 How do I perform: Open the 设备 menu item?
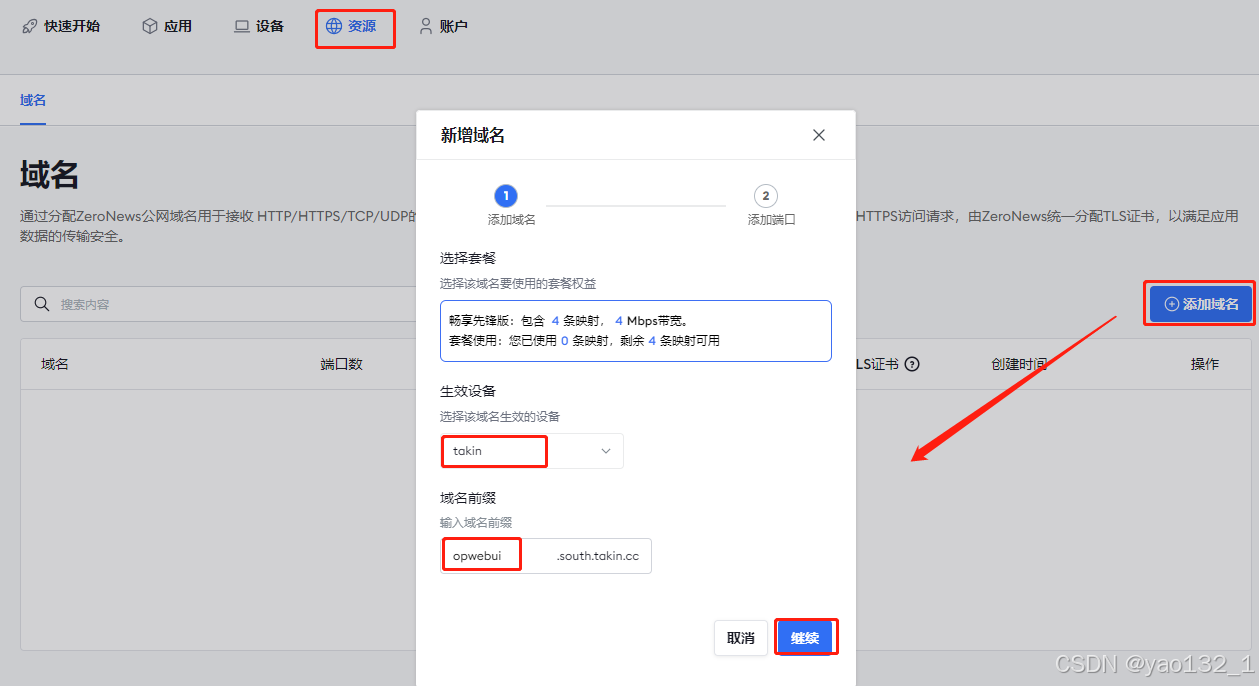(x=259, y=26)
